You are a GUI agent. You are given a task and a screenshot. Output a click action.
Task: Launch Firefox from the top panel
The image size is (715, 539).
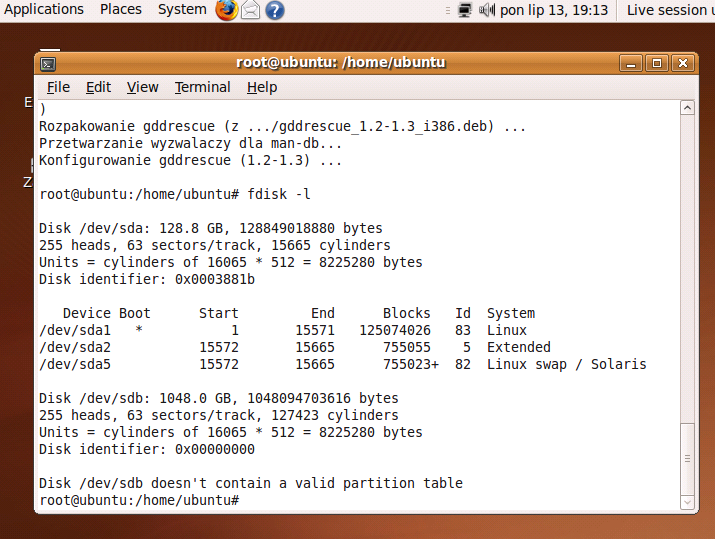(227, 10)
